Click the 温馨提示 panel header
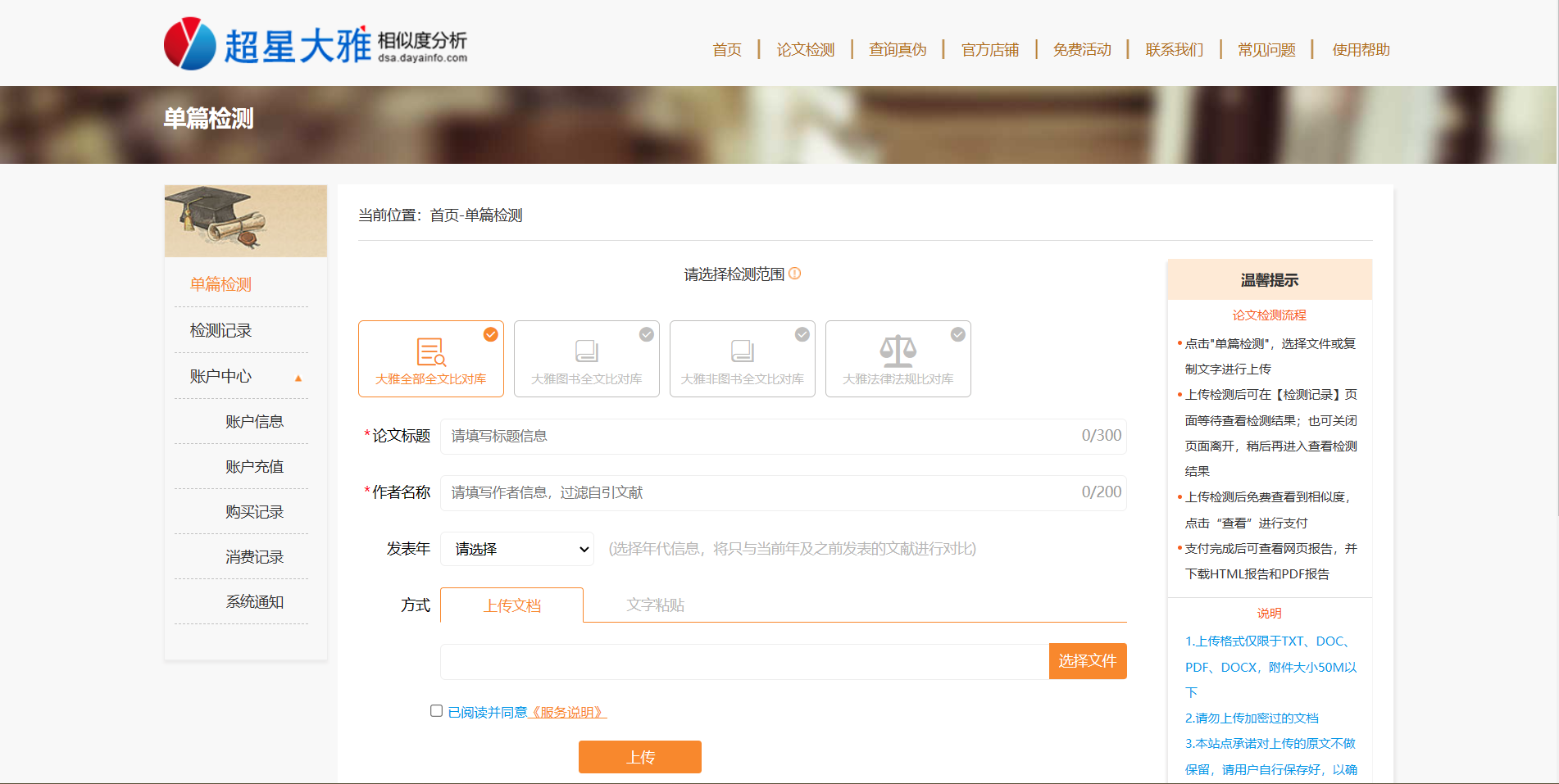This screenshot has height=784, width=1559. point(1270,280)
